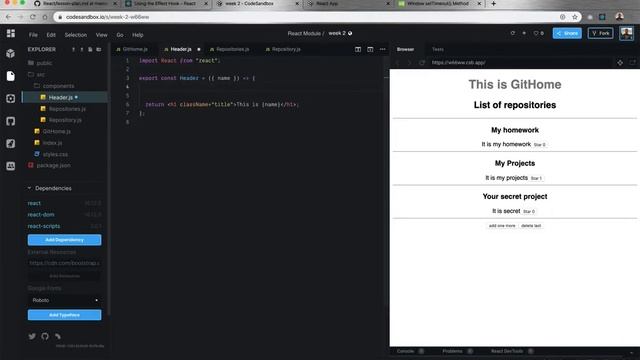Click the refresh sandbox icon in top bar

point(513,33)
